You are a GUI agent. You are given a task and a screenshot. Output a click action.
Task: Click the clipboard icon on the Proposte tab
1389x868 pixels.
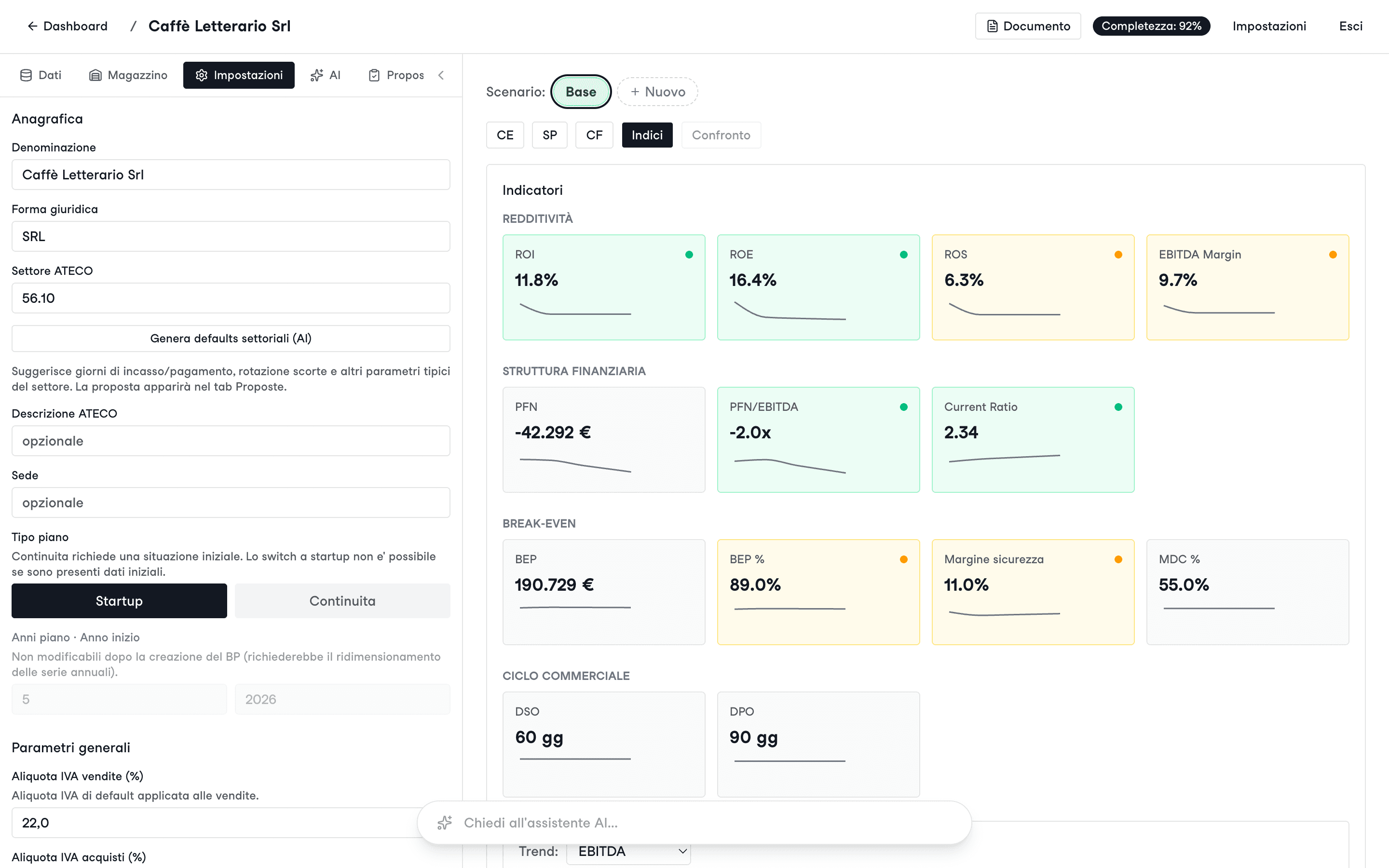[374, 75]
